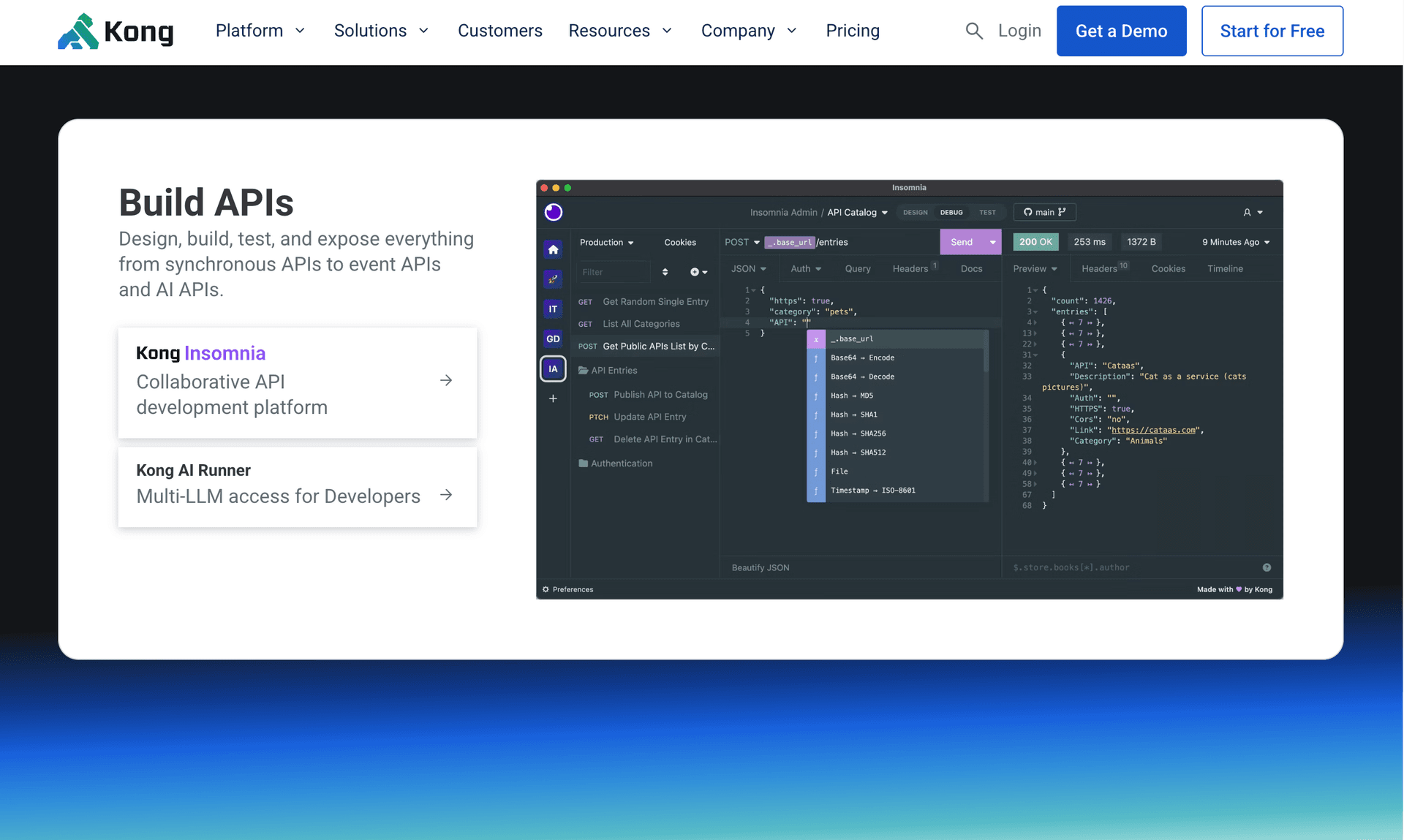This screenshot has height=840, width=1404.
Task: Click the Start for Free button
Action: tap(1272, 31)
